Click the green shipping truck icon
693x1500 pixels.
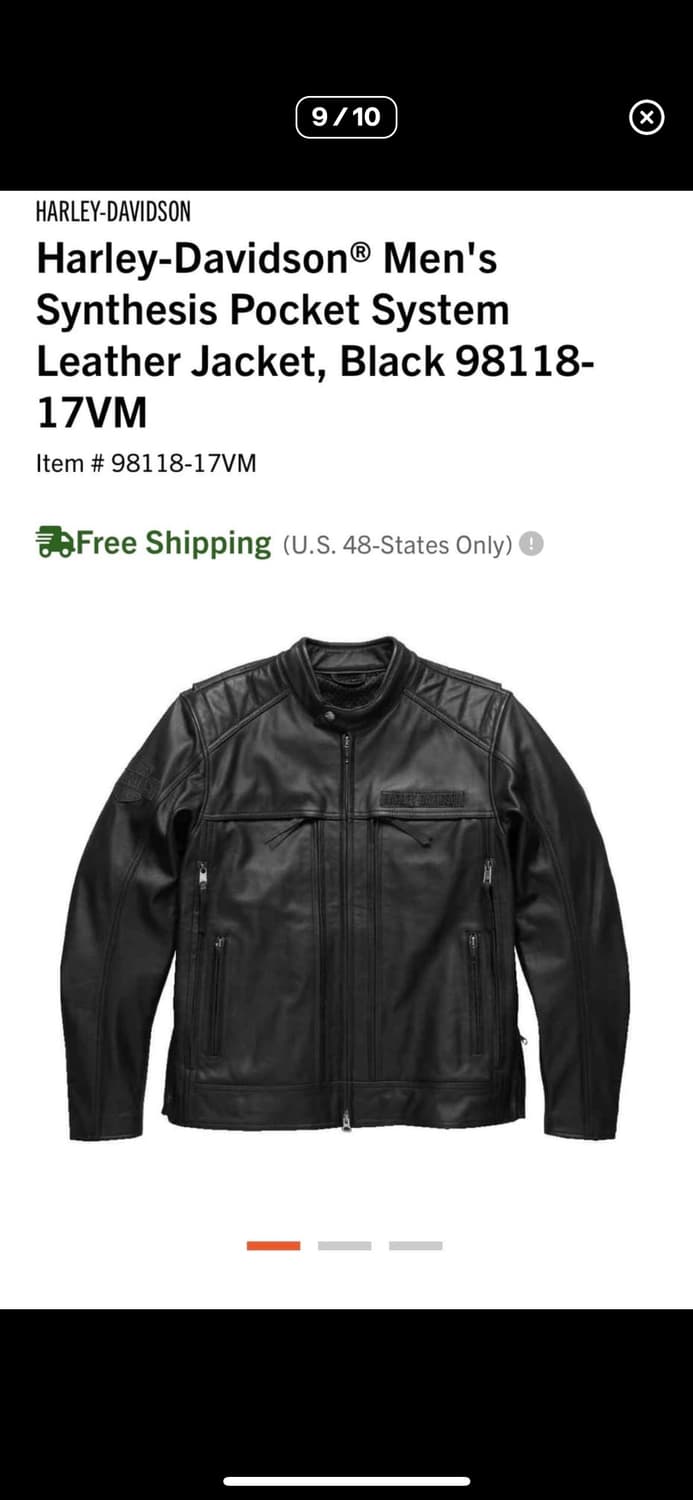(54, 543)
